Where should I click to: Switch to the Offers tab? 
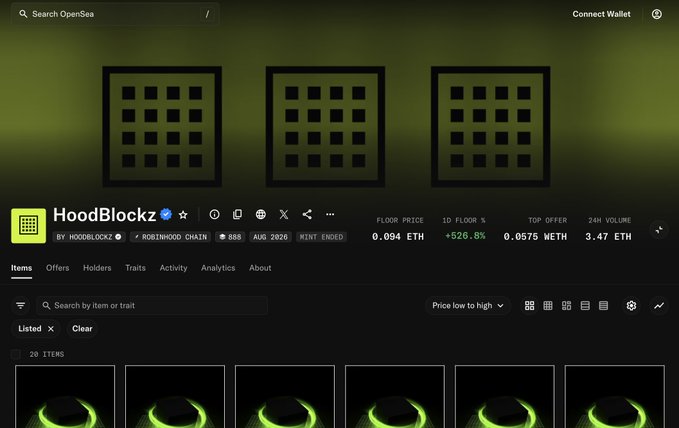(58, 268)
